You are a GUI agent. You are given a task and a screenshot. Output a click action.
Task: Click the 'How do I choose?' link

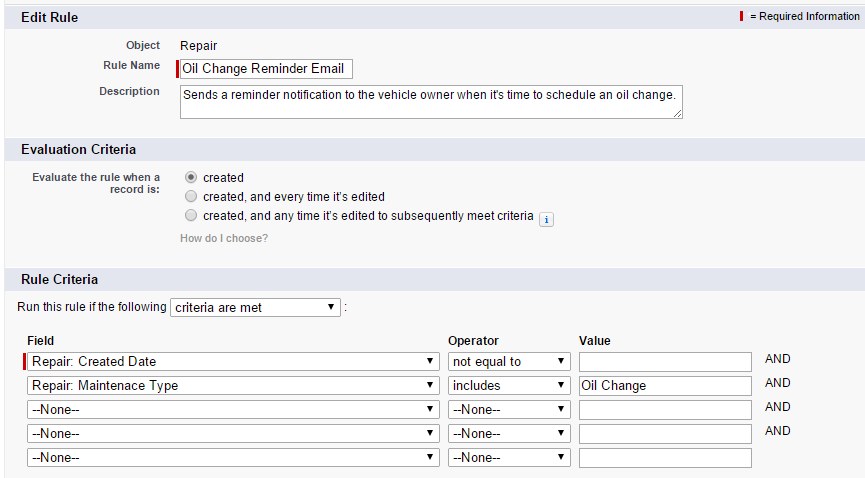[223, 238]
